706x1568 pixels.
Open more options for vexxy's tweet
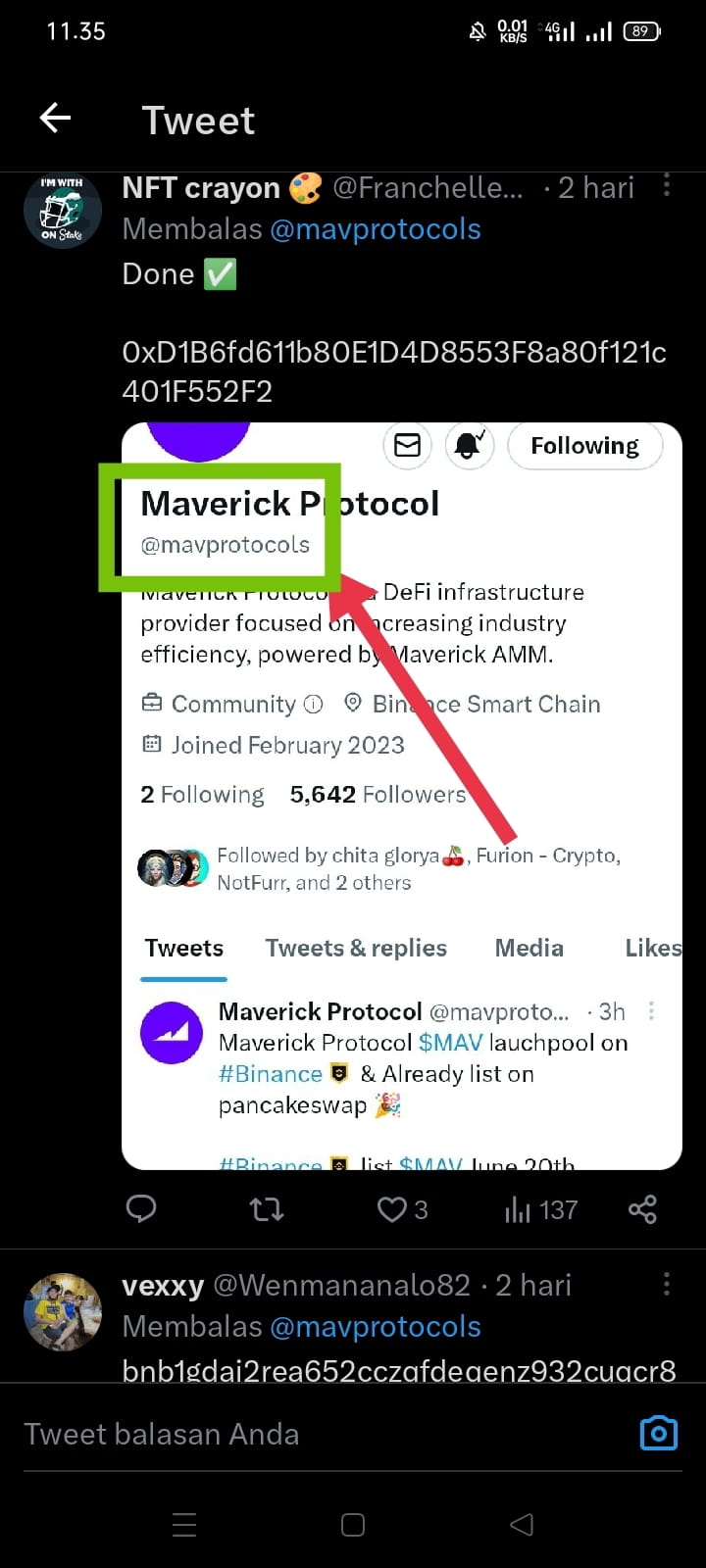pos(667,1284)
